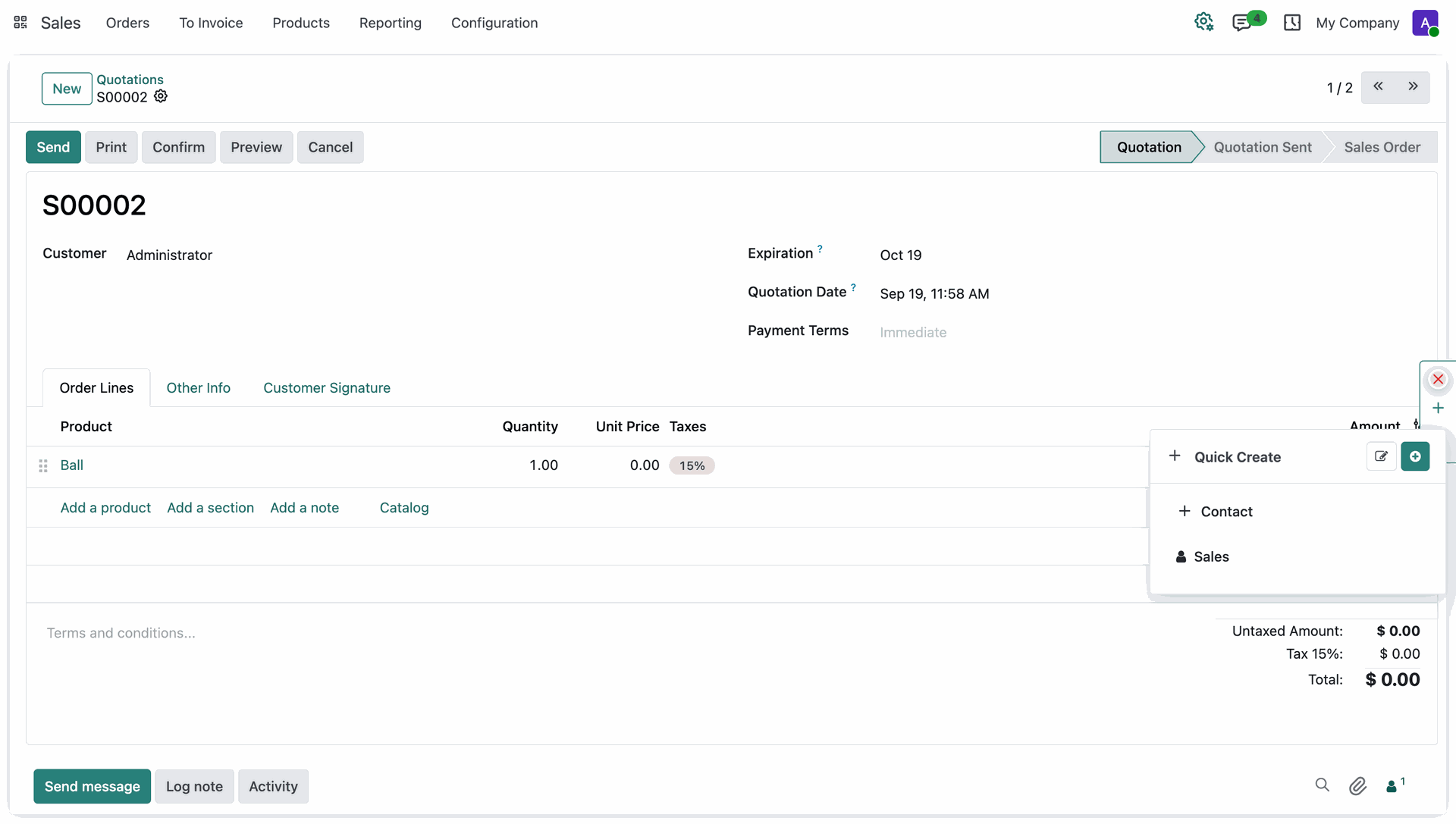Screen dimensions: 1456x824
Task: Click the 15% tax tag on Ball line
Action: pos(692,465)
